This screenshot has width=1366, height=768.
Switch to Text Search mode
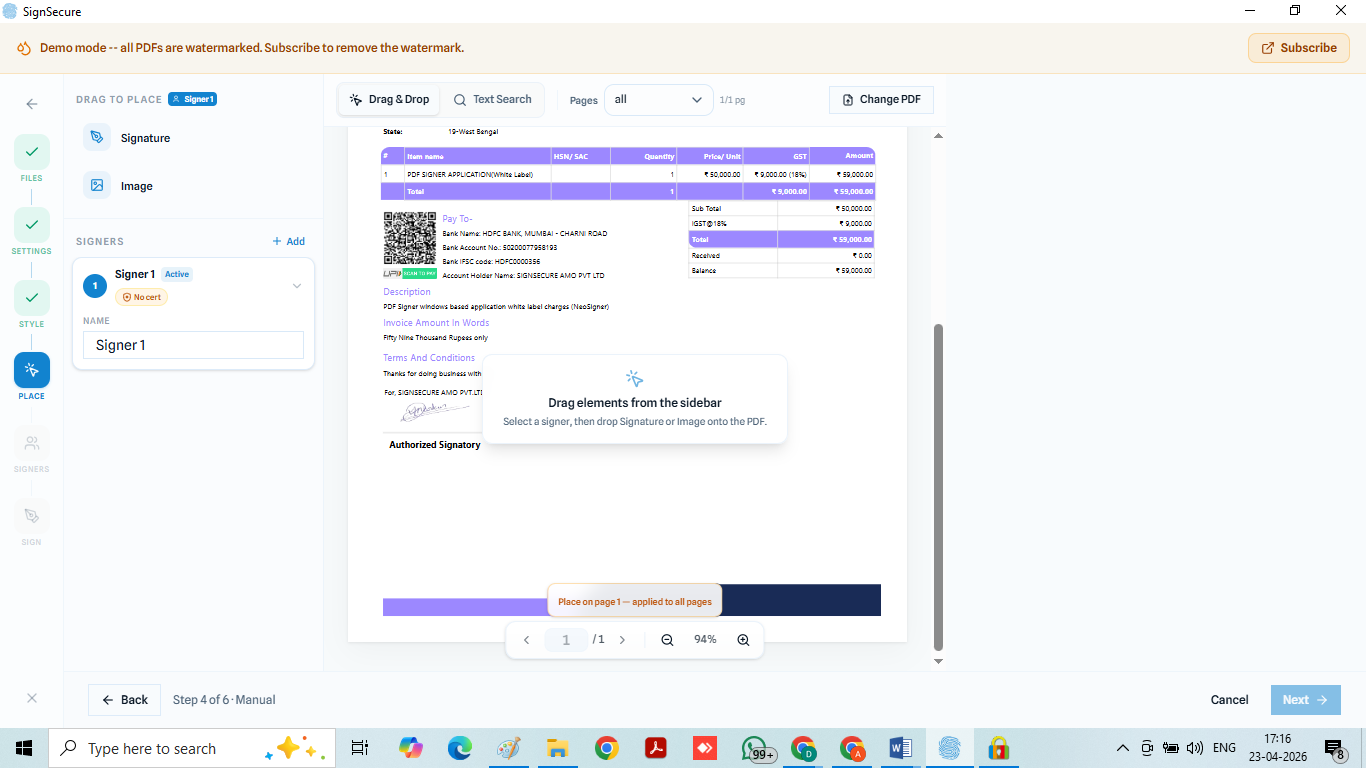coord(492,100)
